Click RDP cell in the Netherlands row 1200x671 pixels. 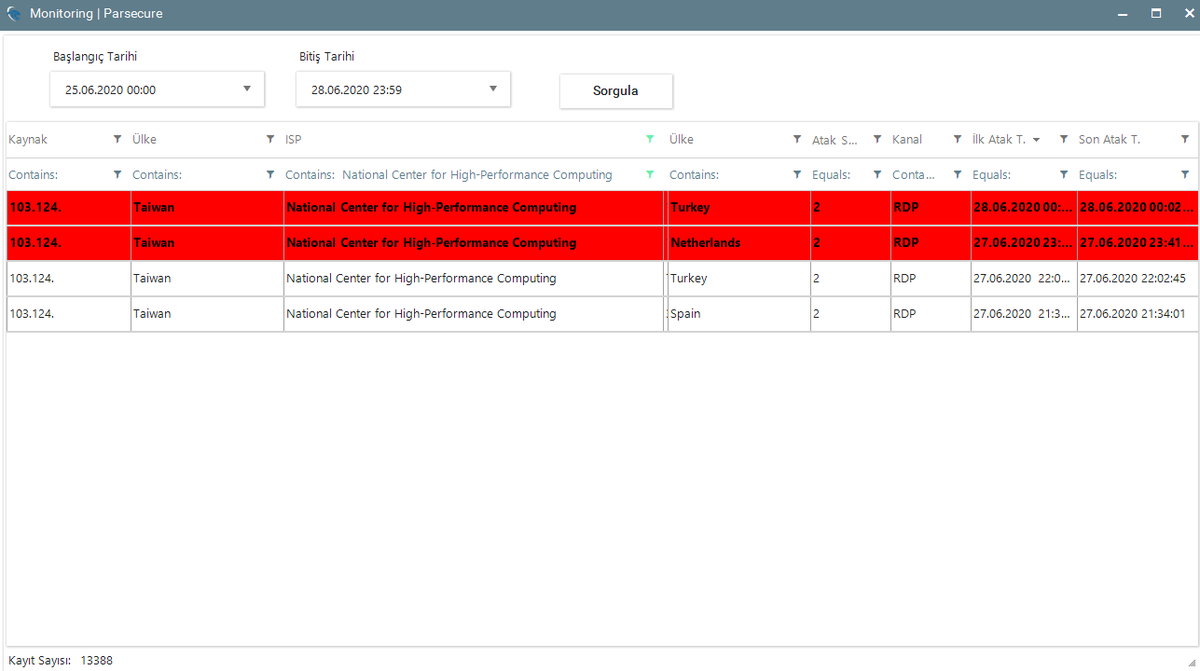(930, 243)
